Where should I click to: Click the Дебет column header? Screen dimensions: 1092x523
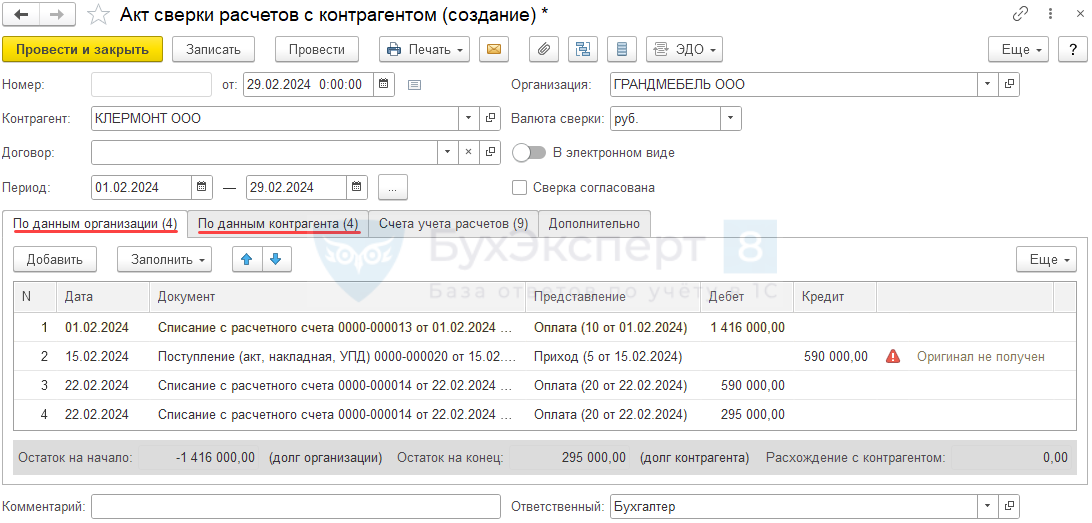coord(747,296)
